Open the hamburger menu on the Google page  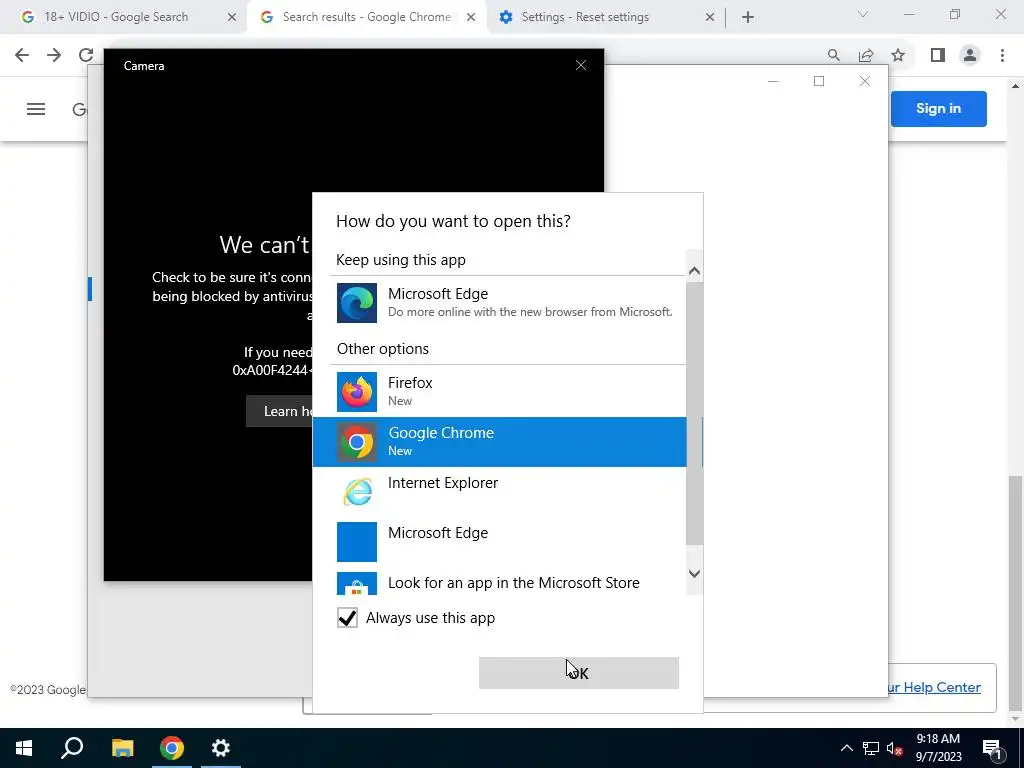36,109
